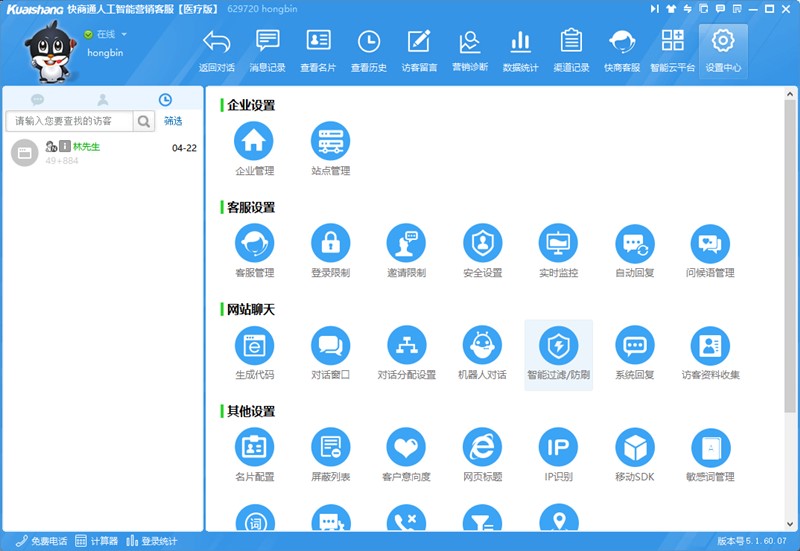800x551 pixels.
Task: Open 移动SDK cube icon
Action: [x=634, y=448]
